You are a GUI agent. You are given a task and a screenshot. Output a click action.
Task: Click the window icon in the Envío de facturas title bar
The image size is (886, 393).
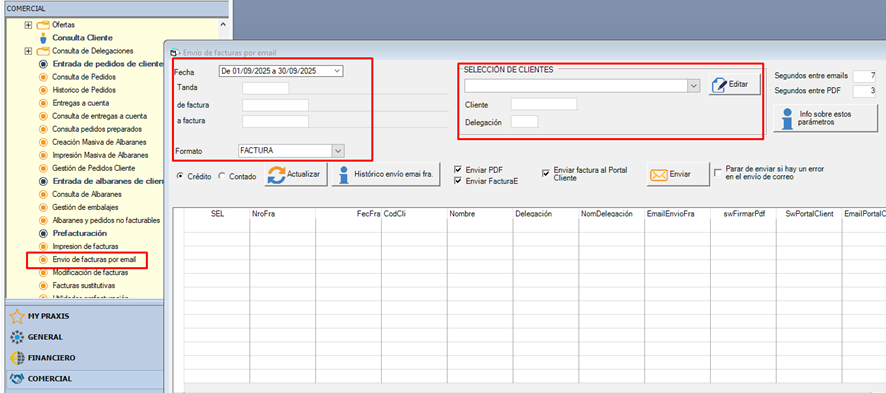coord(174,52)
